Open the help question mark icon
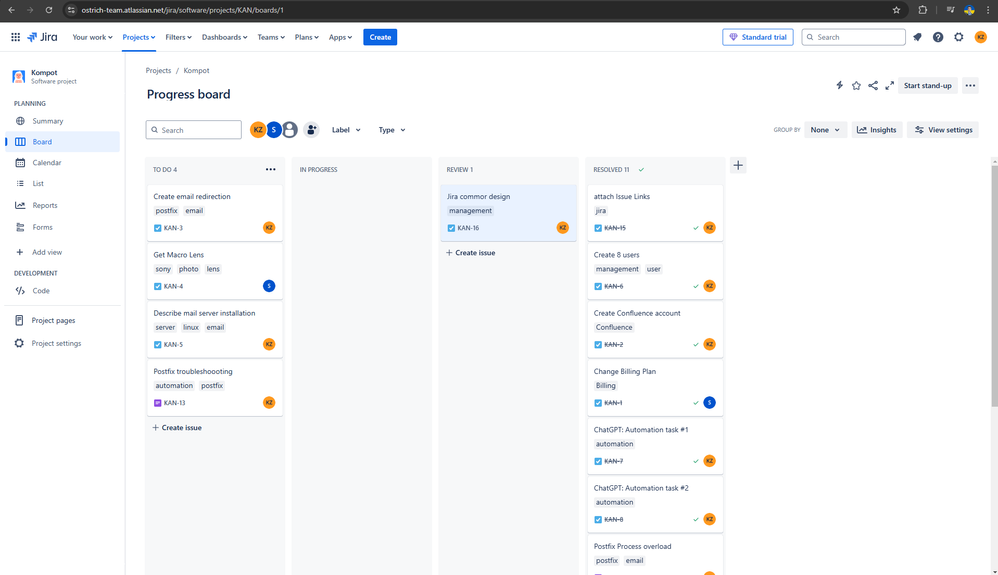Image resolution: width=998 pixels, height=575 pixels. point(938,37)
